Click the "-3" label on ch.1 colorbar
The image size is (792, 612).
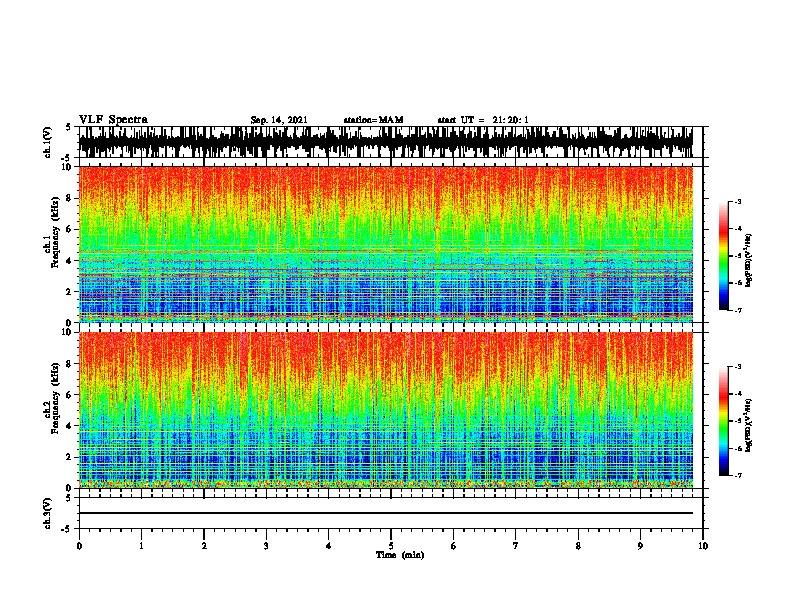coord(737,201)
